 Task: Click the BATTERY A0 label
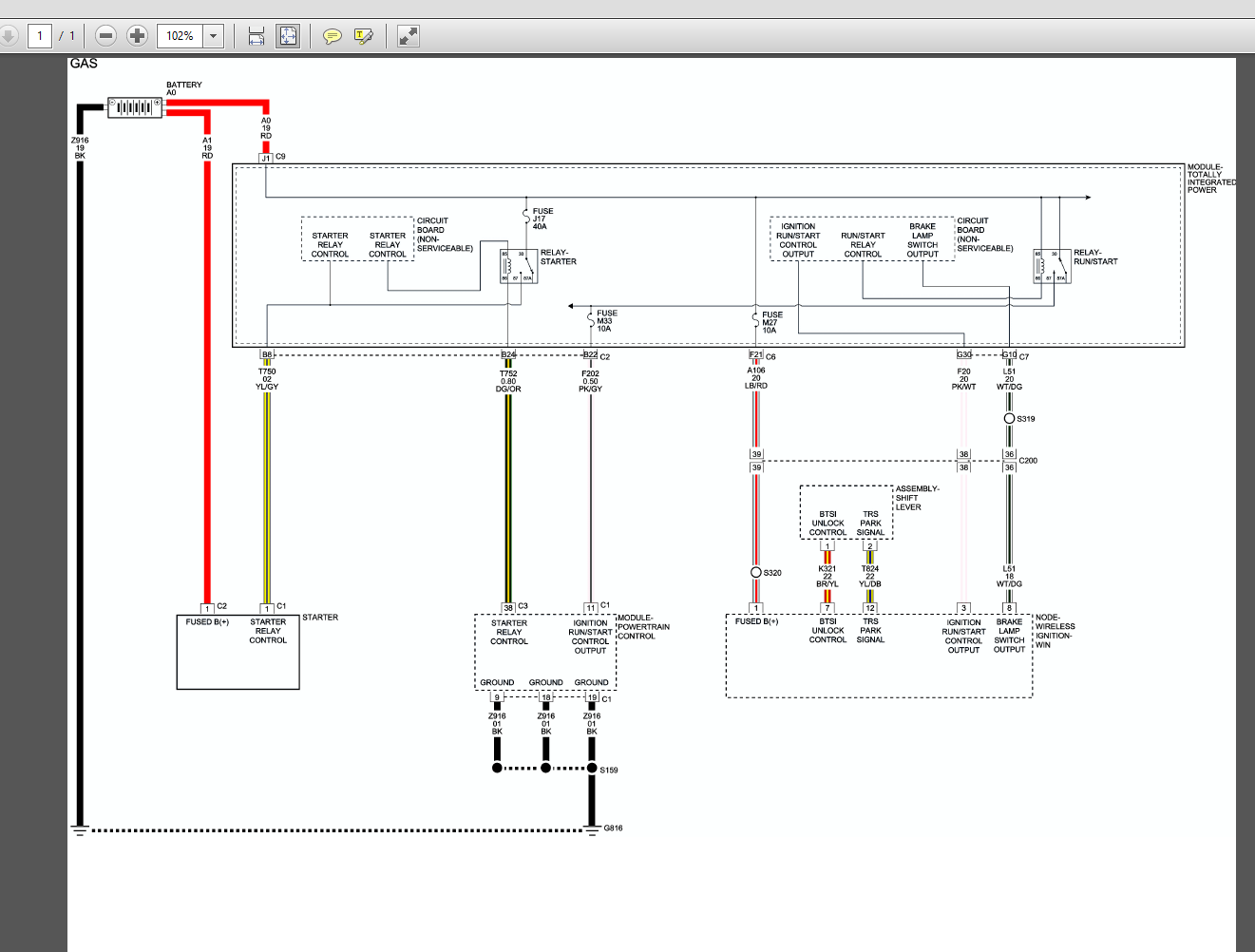pos(184,88)
